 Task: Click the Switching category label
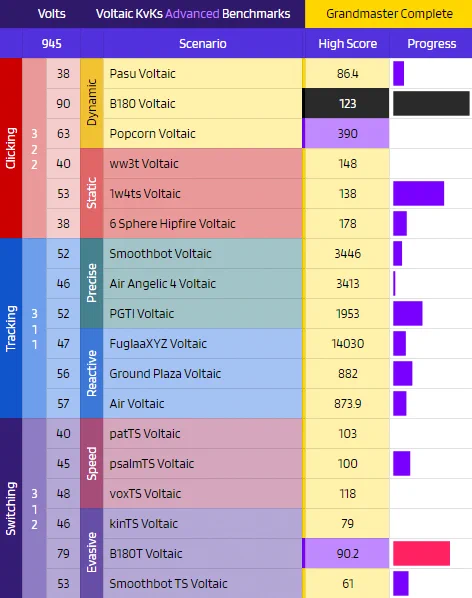(x=11, y=508)
